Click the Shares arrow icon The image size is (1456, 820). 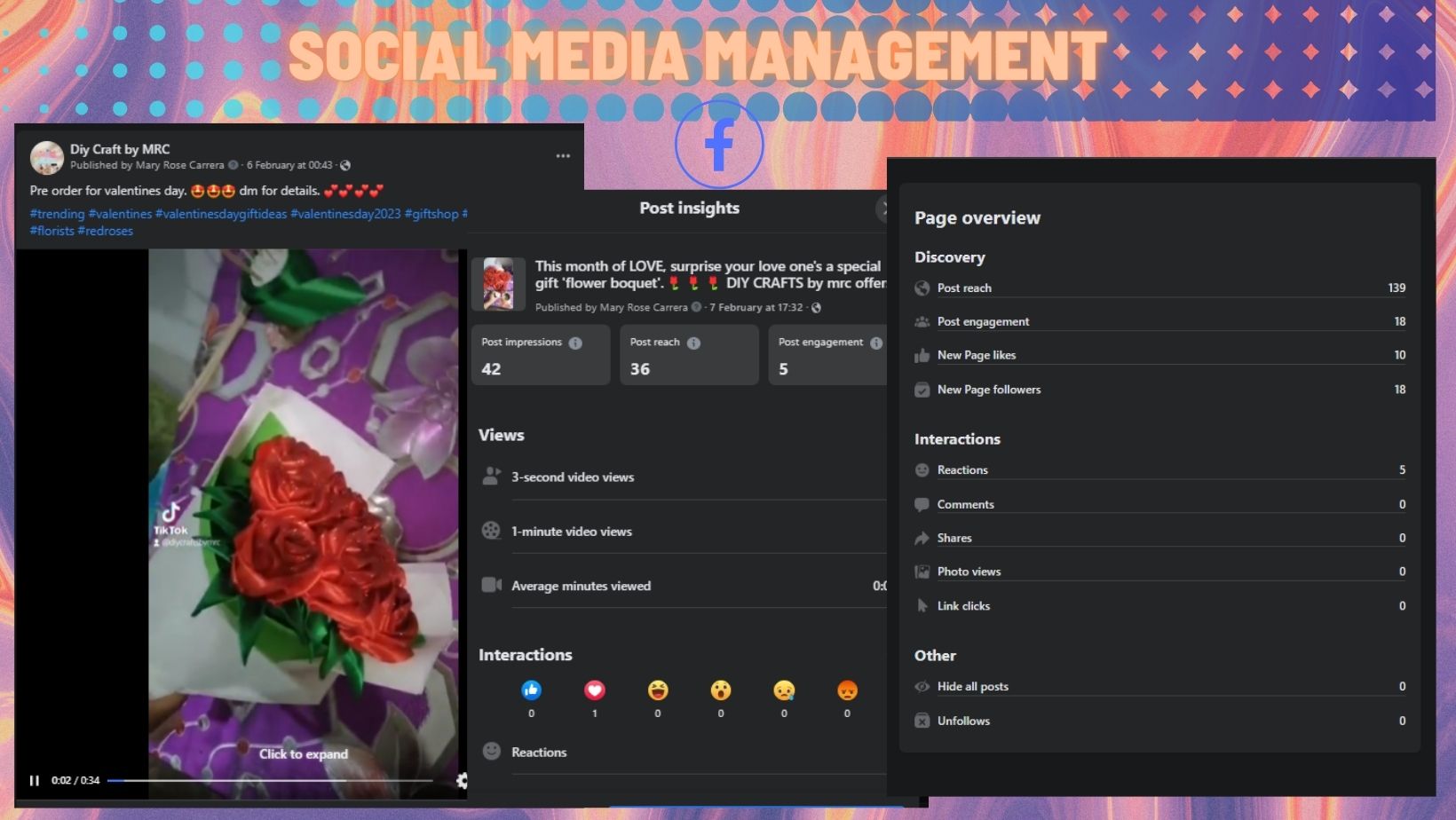(922, 538)
